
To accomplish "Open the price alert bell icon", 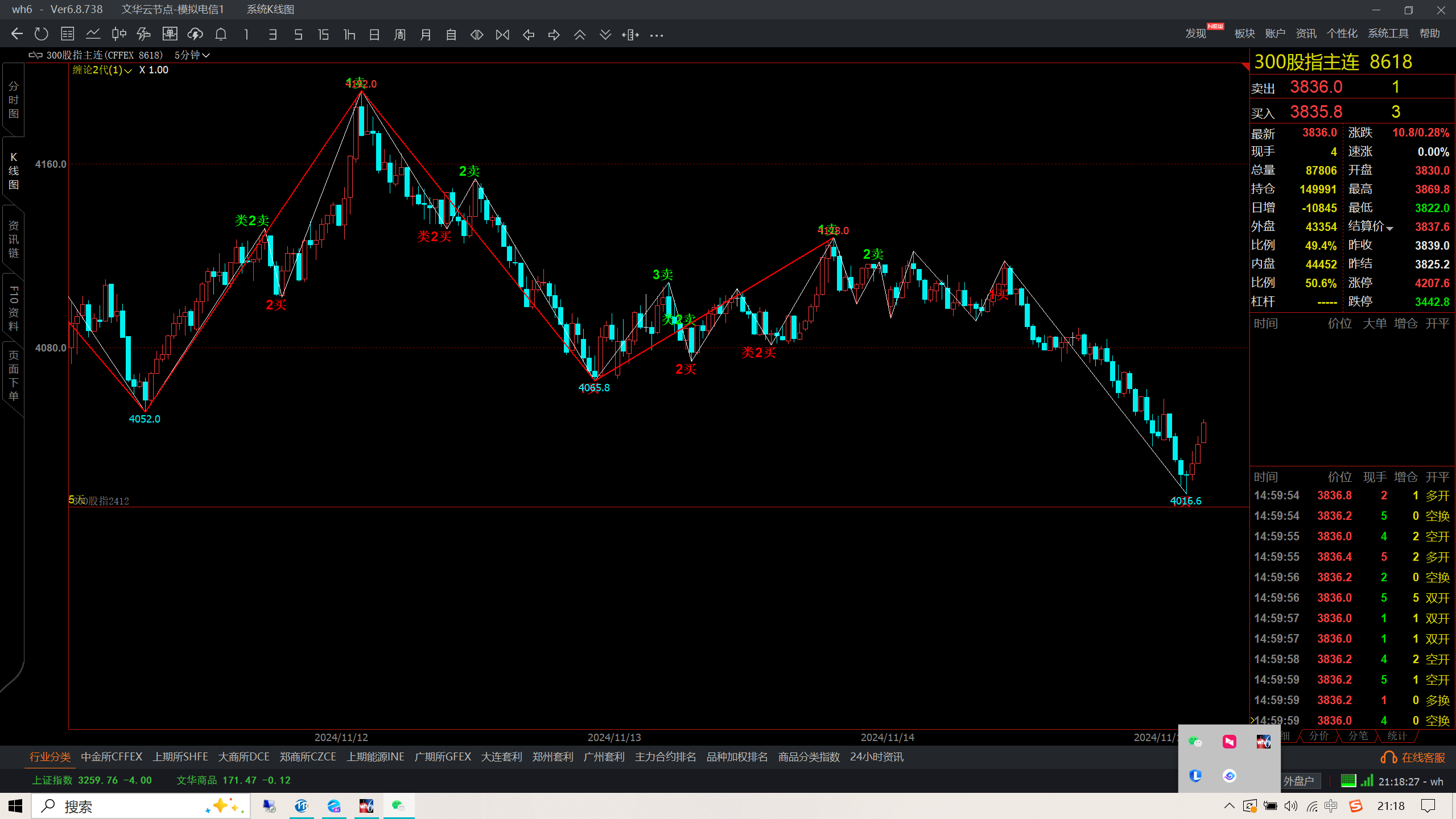I will point(221,34).
